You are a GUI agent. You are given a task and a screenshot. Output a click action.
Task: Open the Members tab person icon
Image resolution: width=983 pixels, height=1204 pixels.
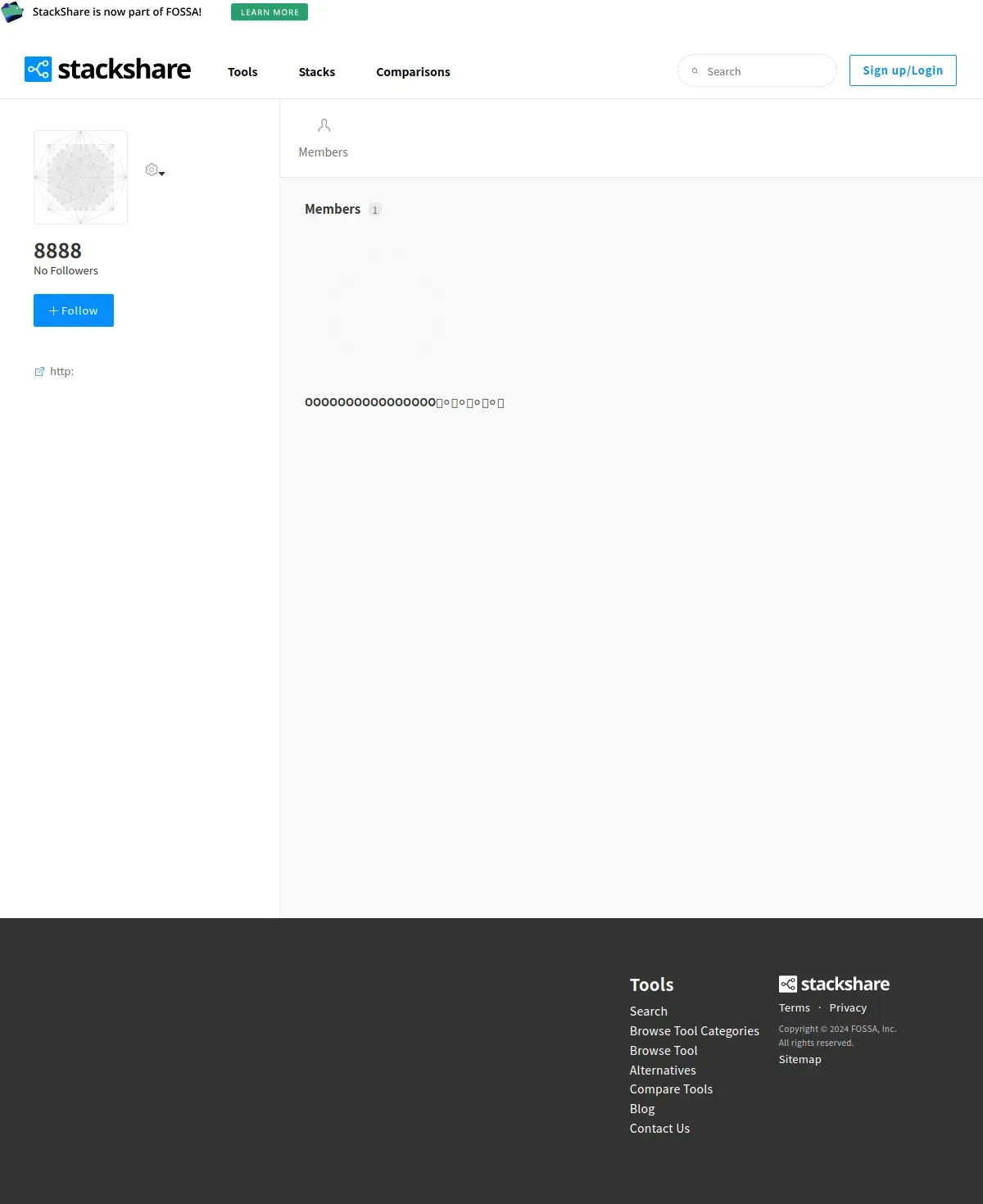[324, 125]
